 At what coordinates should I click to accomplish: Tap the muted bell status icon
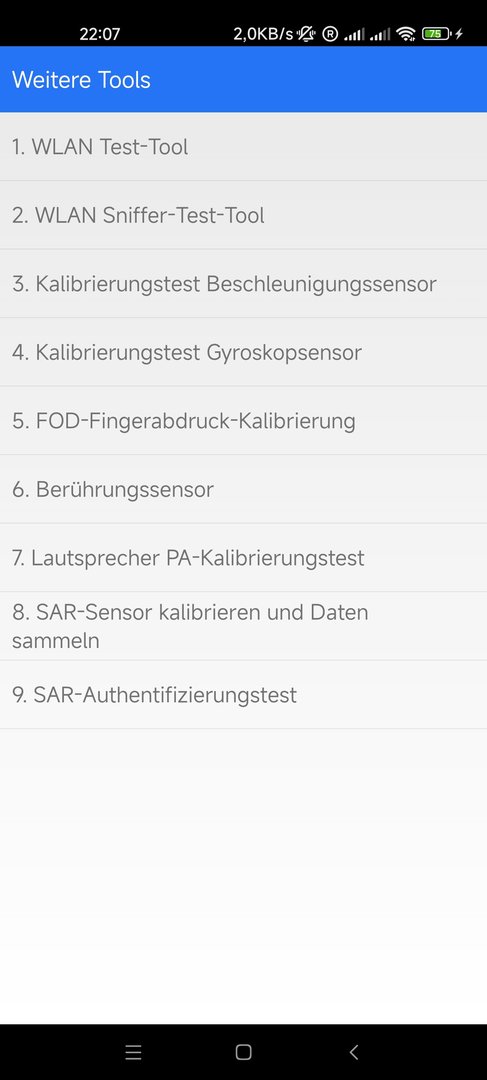[x=307, y=33]
